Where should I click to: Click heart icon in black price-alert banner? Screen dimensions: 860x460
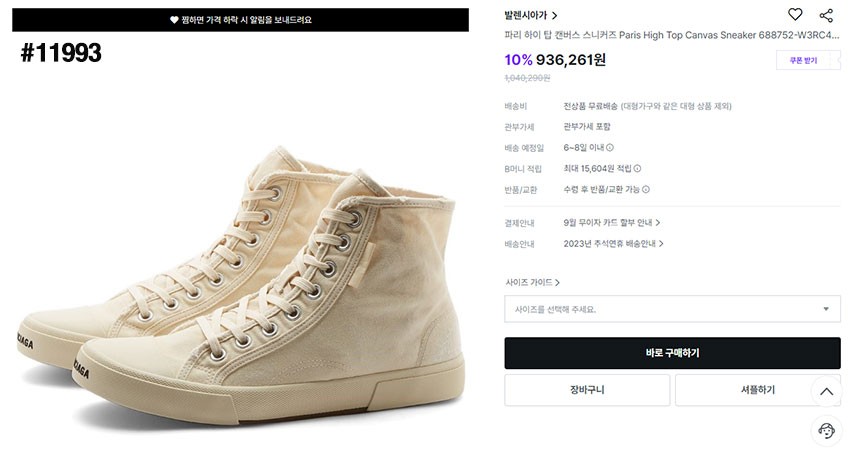tap(174, 20)
